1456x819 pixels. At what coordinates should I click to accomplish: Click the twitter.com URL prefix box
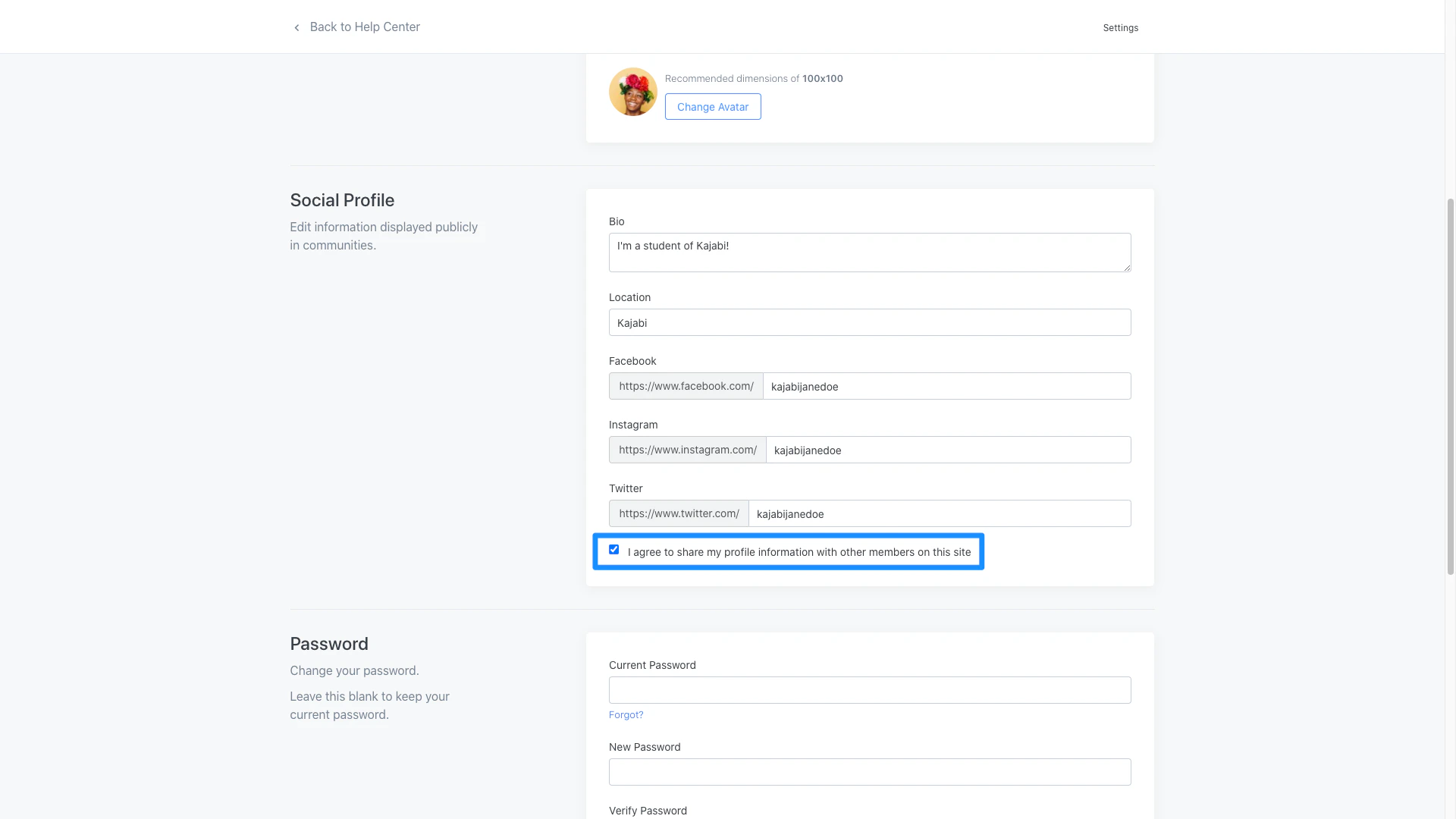coord(678,514)
